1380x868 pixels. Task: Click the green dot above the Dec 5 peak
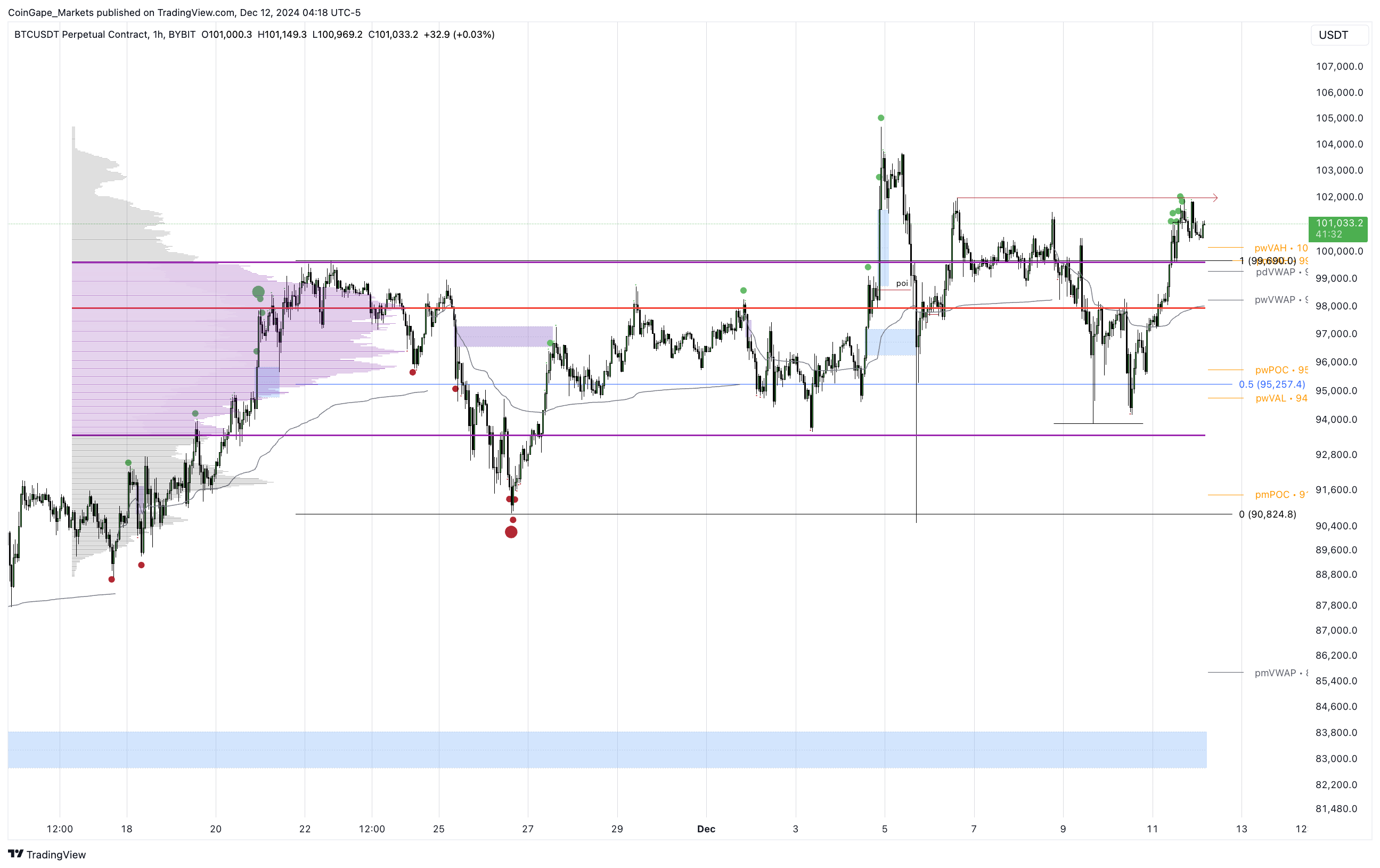(x=881, y=118)
